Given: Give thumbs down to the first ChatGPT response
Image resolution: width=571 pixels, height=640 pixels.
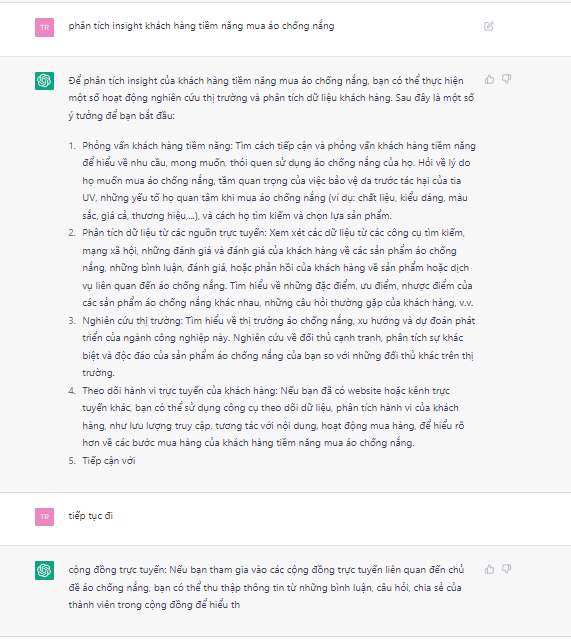Looking at the screenshot, I should (x=507, y=79).
